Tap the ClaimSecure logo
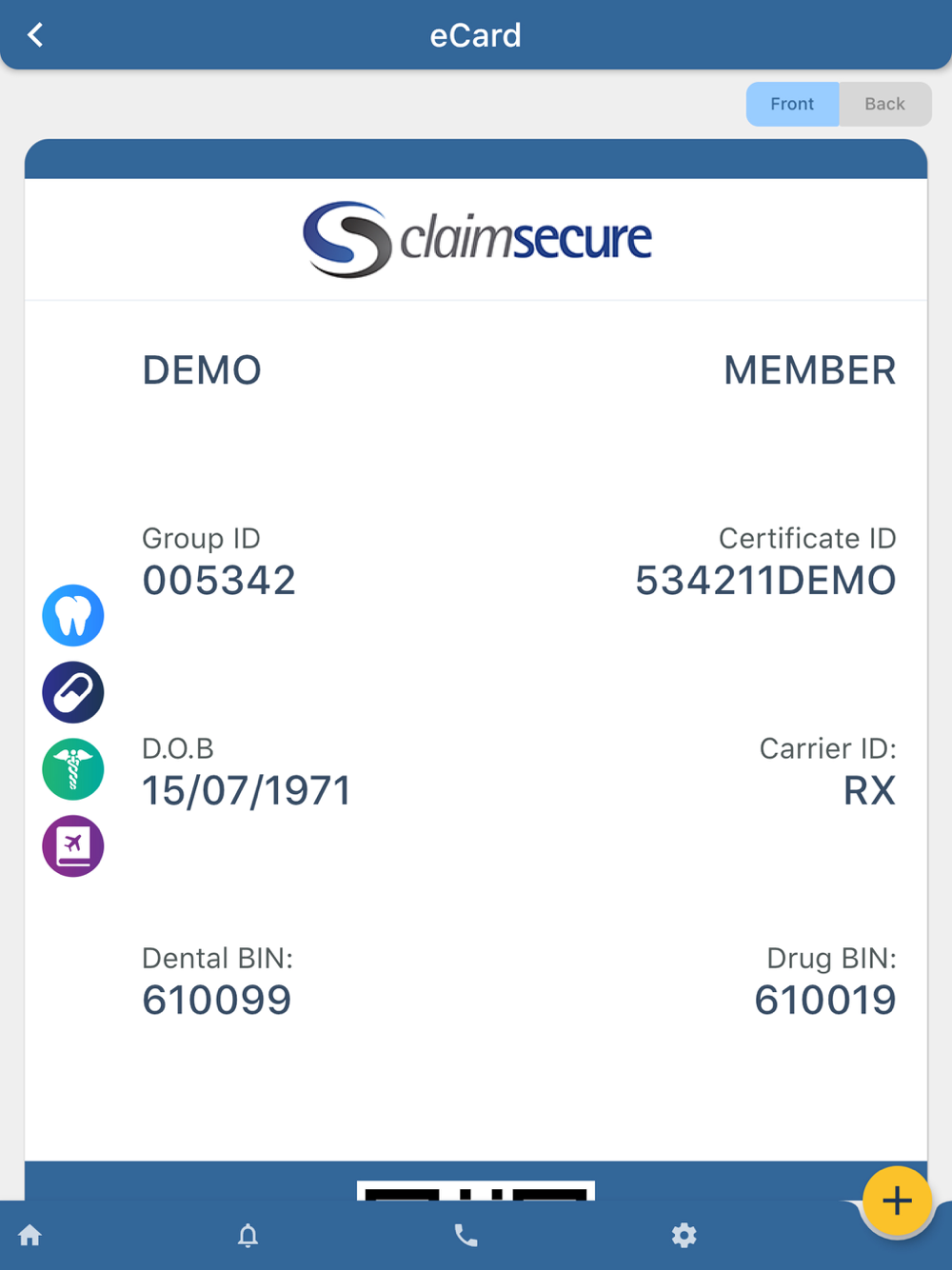The height and width of the screenshot is (1270, 952). (x=477, y=239)
